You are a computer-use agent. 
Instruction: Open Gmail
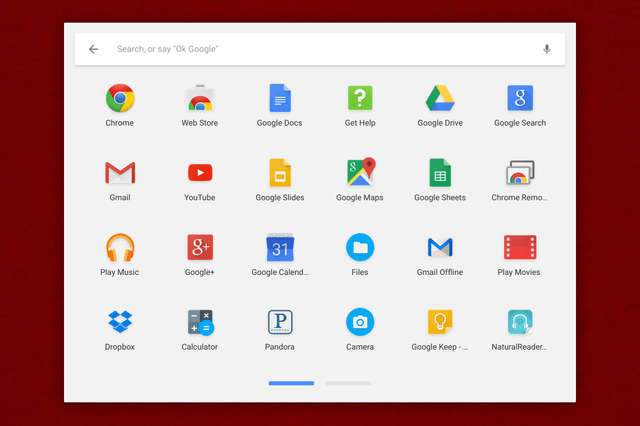120,173
